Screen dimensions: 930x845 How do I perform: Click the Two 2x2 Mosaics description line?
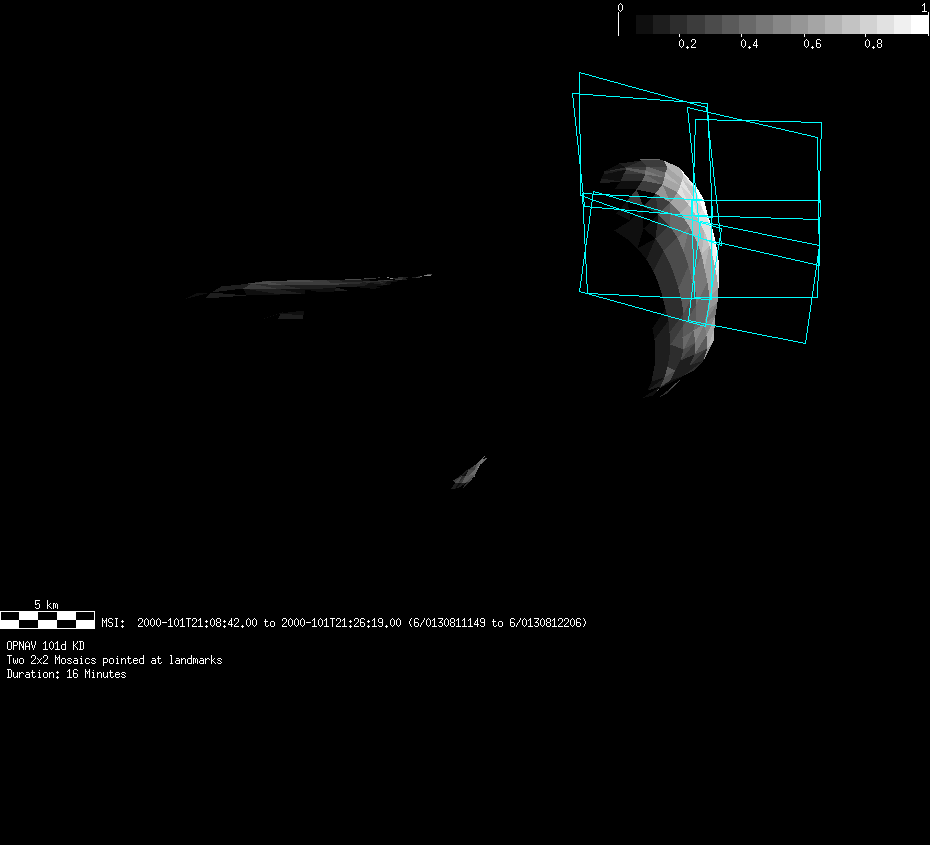click(x=114, y=660)
